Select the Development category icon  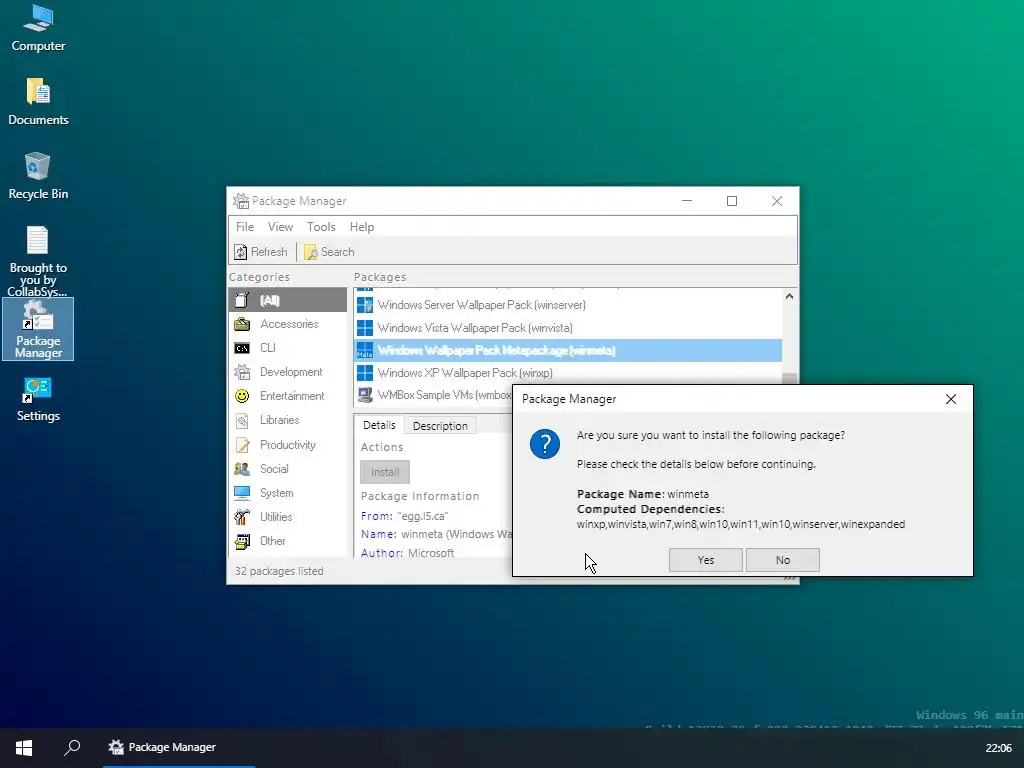(242, 372)
